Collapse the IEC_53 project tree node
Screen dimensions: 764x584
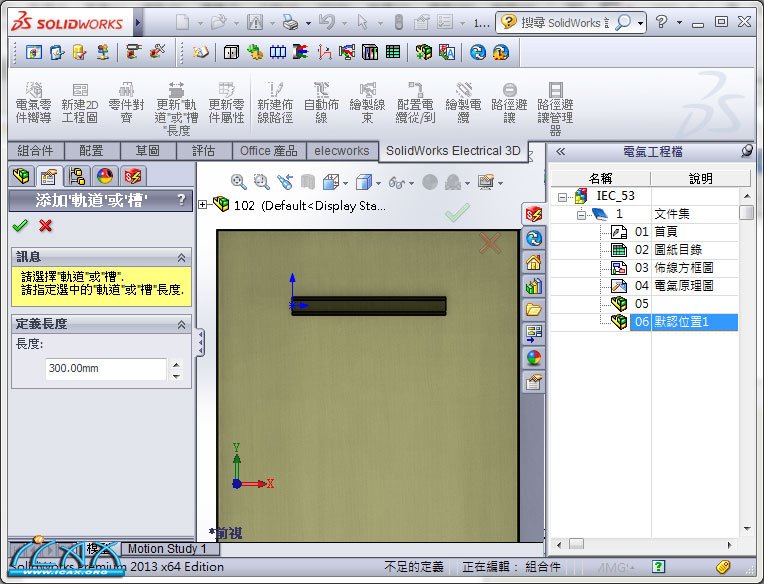point(563,196)
